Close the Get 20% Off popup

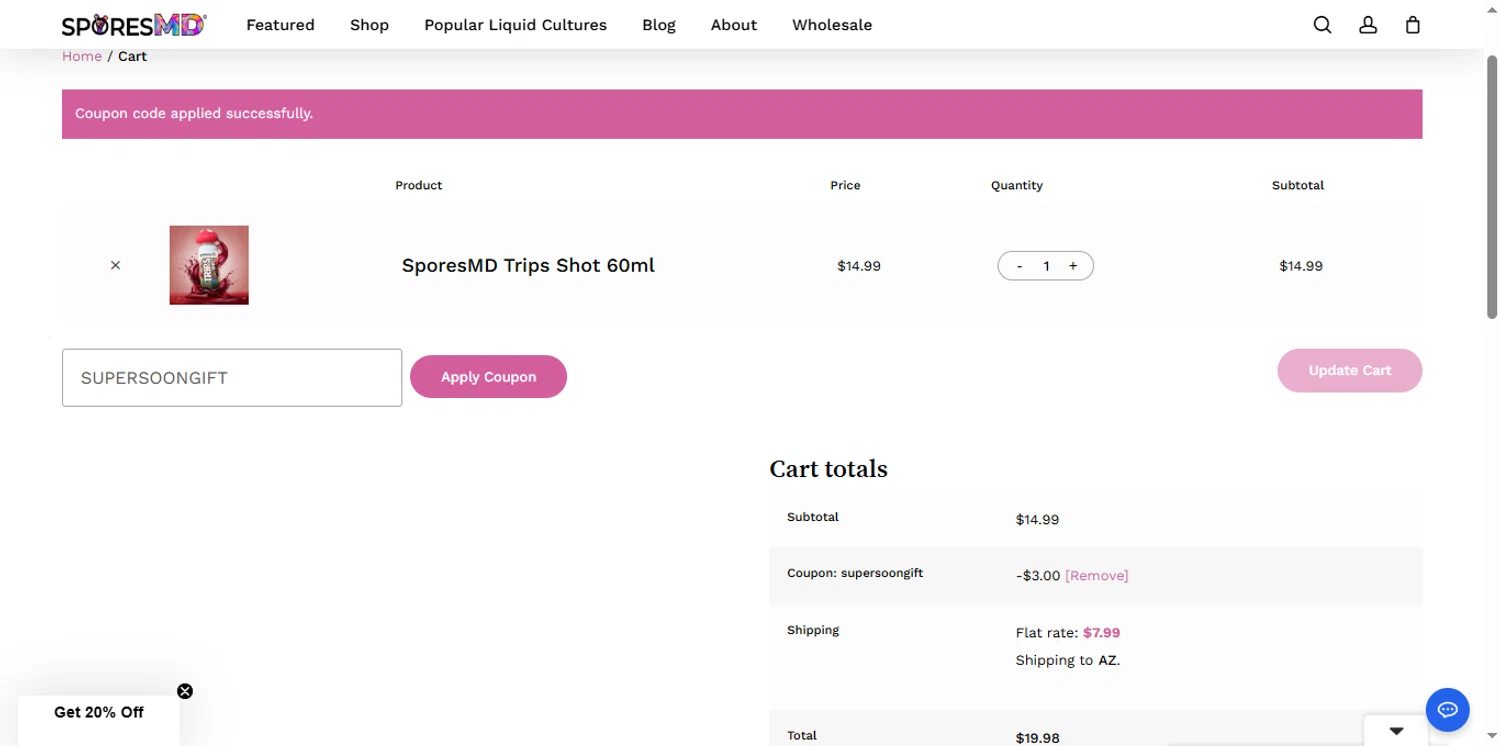pyautogui.click(x=185, y=691)
